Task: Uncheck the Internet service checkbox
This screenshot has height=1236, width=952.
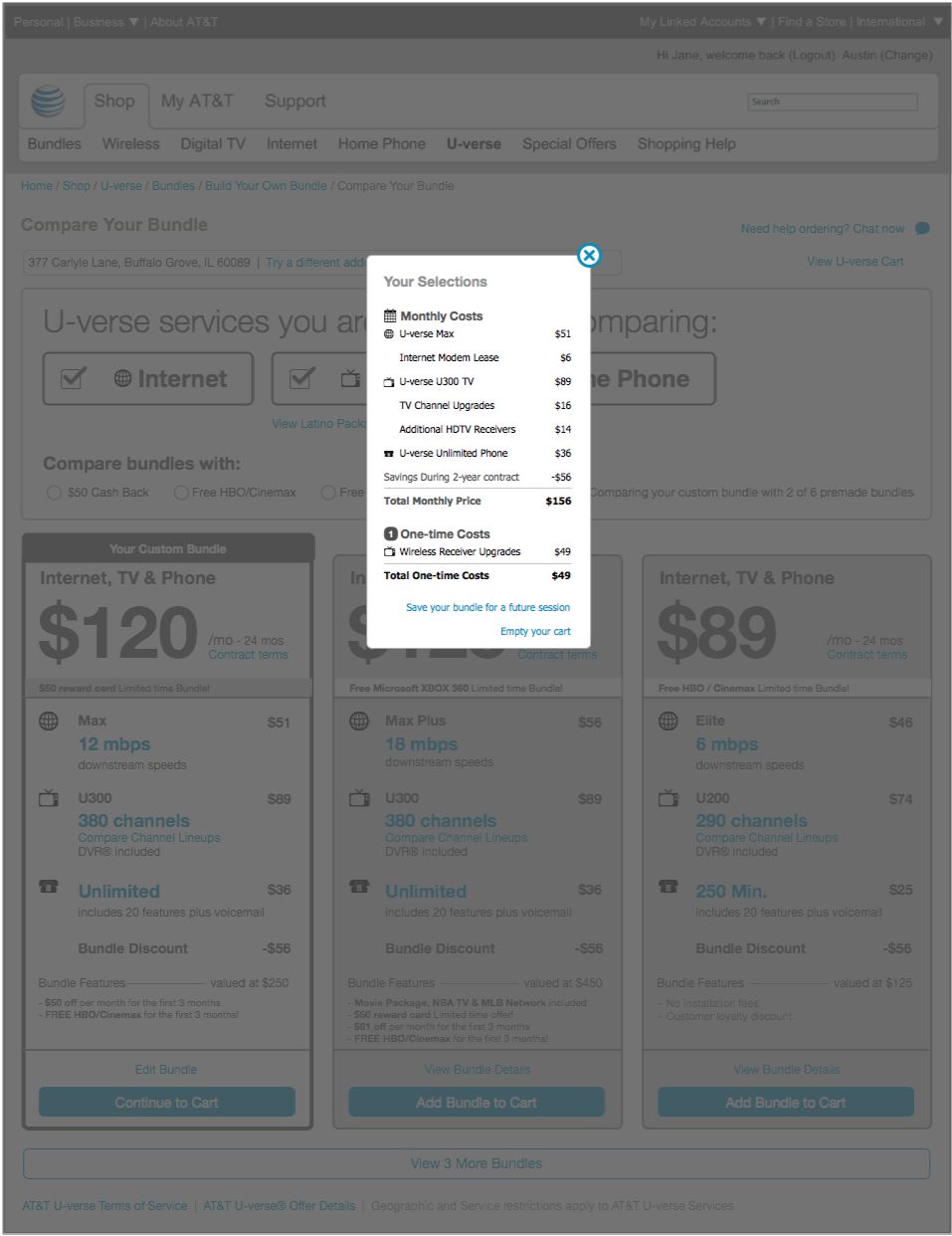Action: 73,378
